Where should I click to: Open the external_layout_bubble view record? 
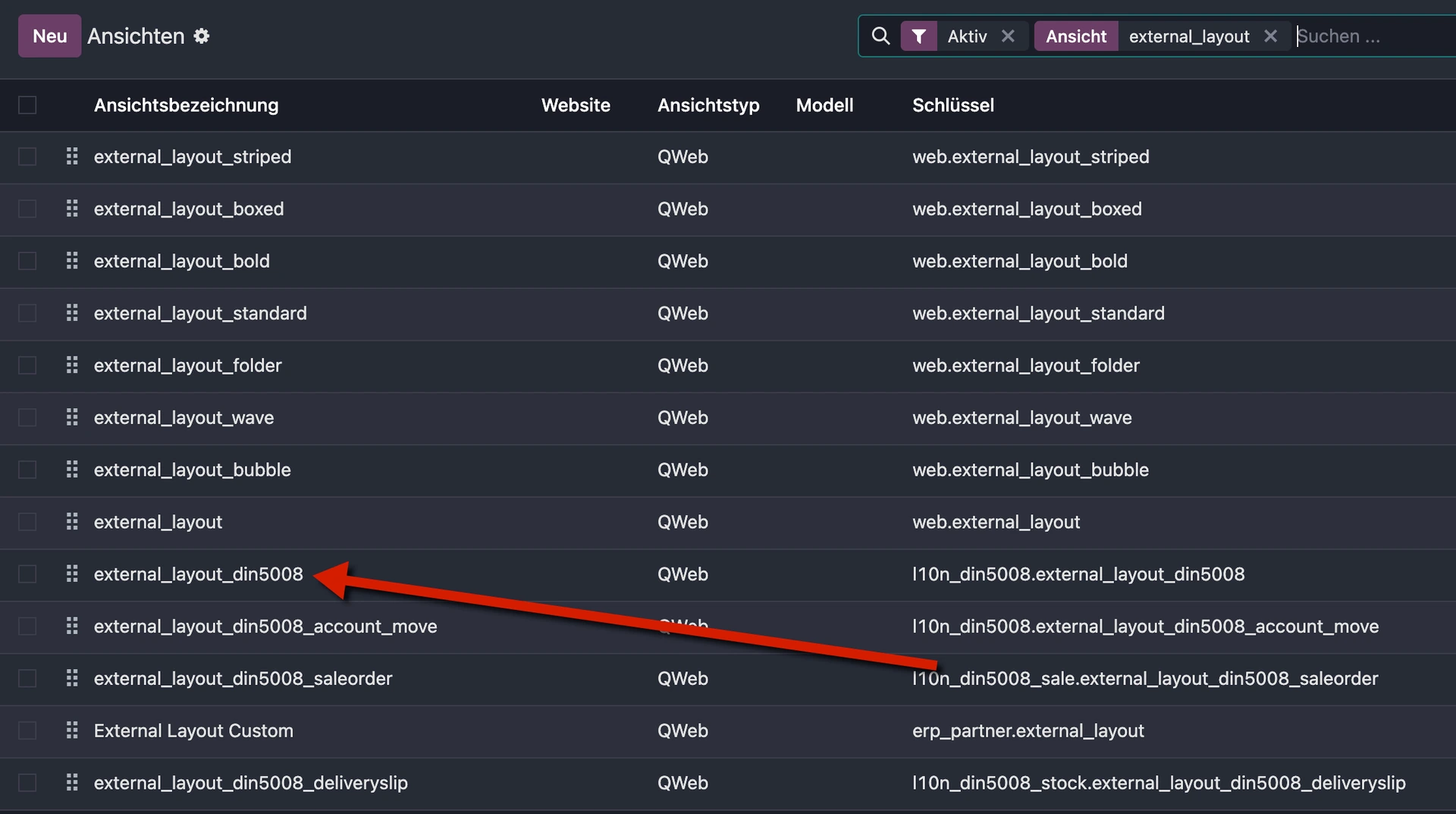[x=192, y=470]
